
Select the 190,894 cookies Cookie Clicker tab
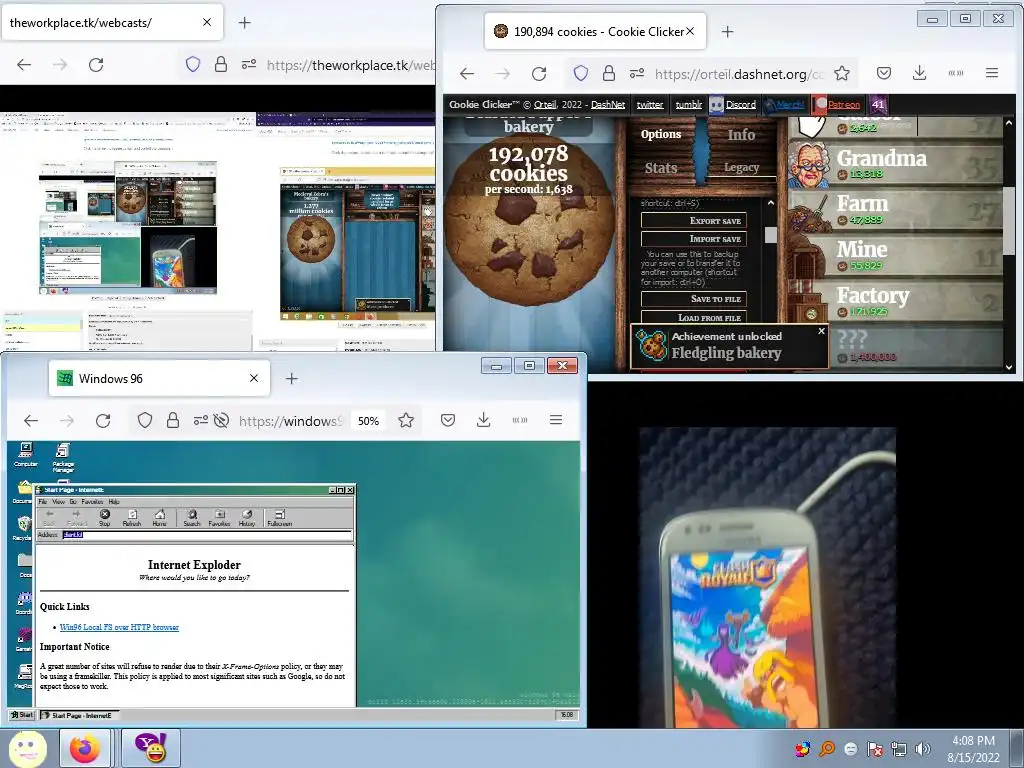click(595, 31)
